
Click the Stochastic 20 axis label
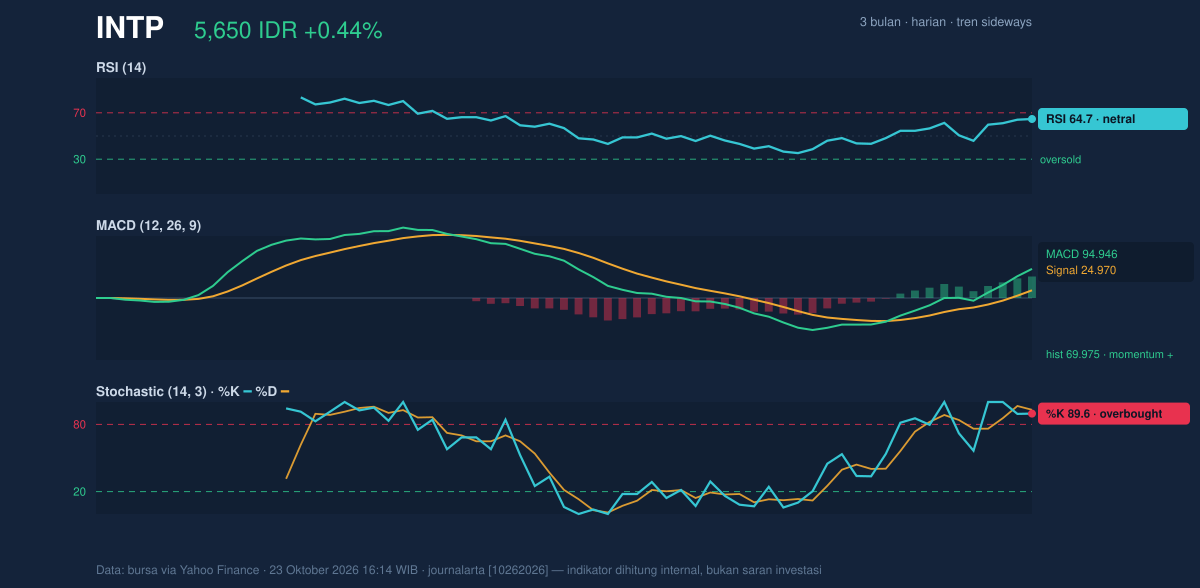pyautogui.click(x=79, y=492)
